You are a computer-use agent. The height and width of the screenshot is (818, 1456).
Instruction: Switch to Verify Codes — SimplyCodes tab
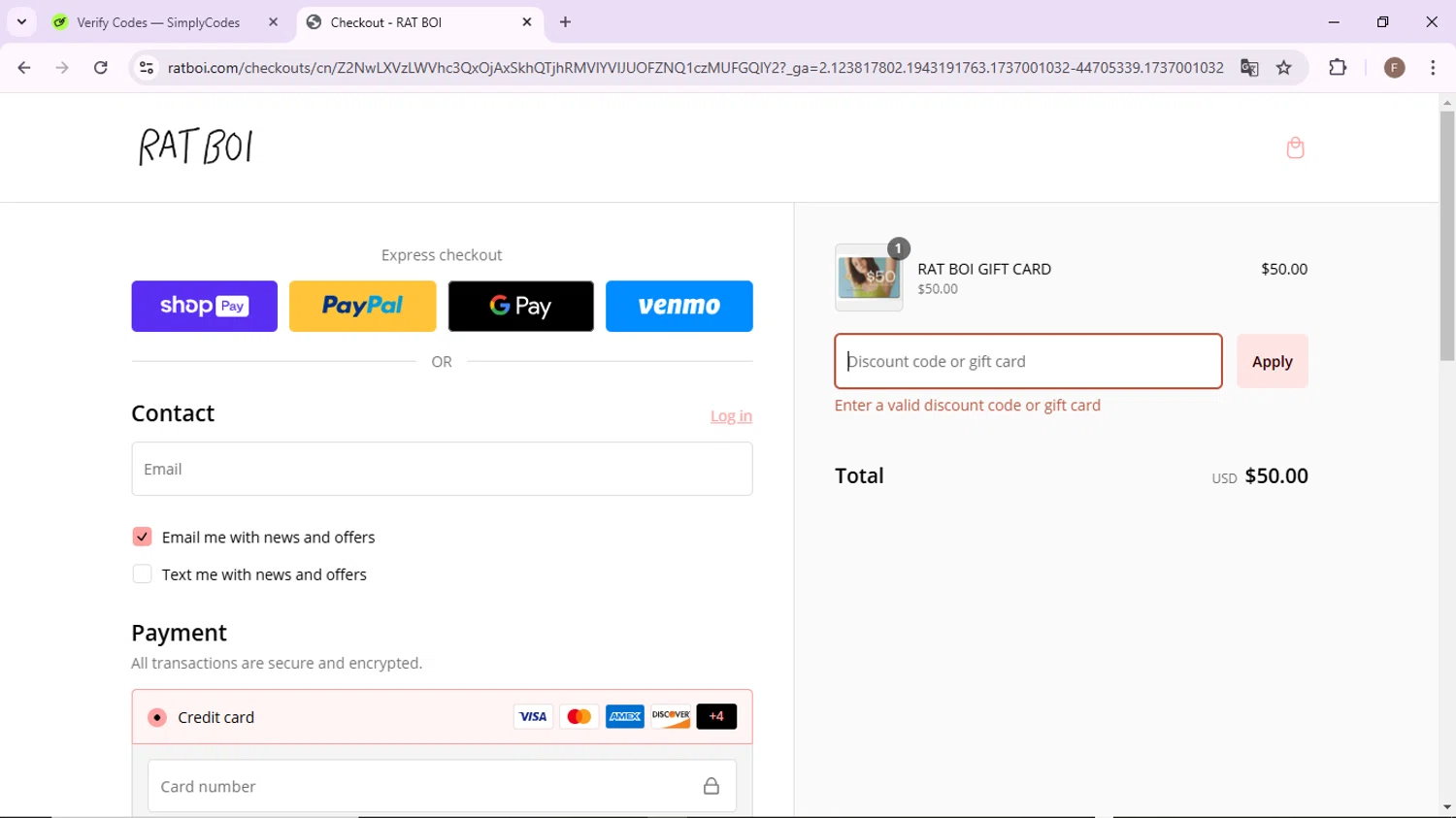pyautogui.click(x=158, y=22)
